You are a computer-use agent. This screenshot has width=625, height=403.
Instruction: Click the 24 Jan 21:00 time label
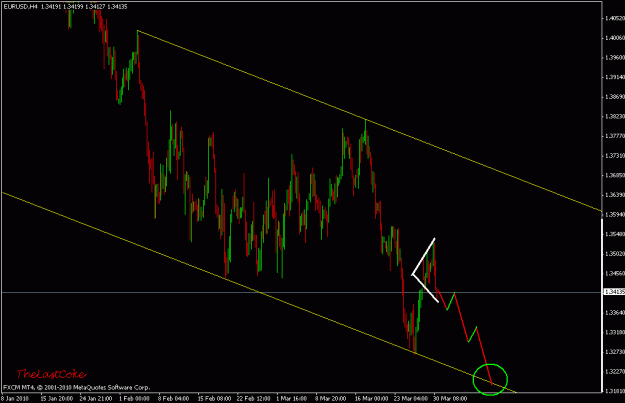click(x=96, y=399)
